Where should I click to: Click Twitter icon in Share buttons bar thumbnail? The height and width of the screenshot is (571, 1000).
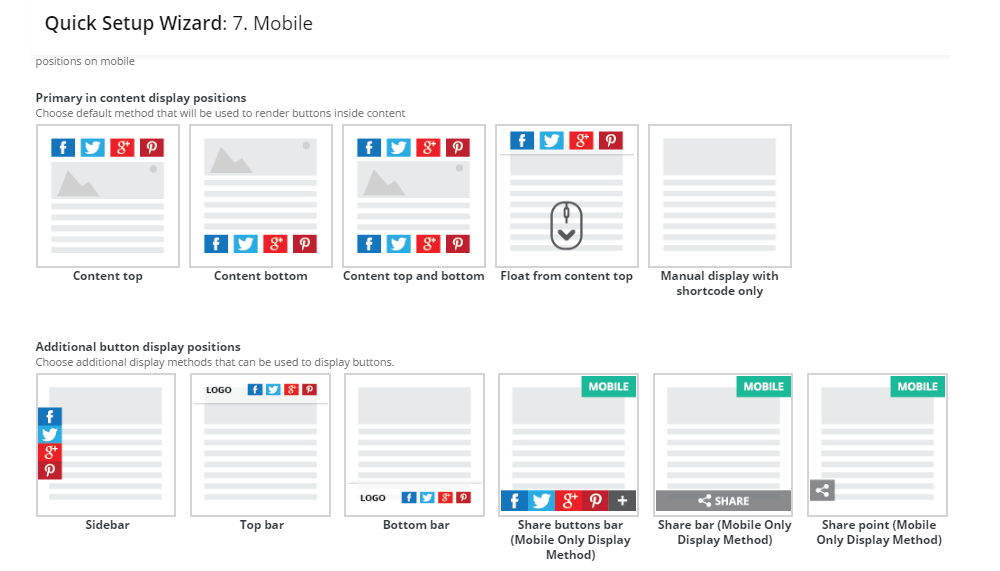pyautogui.click(x=541, y=501)
